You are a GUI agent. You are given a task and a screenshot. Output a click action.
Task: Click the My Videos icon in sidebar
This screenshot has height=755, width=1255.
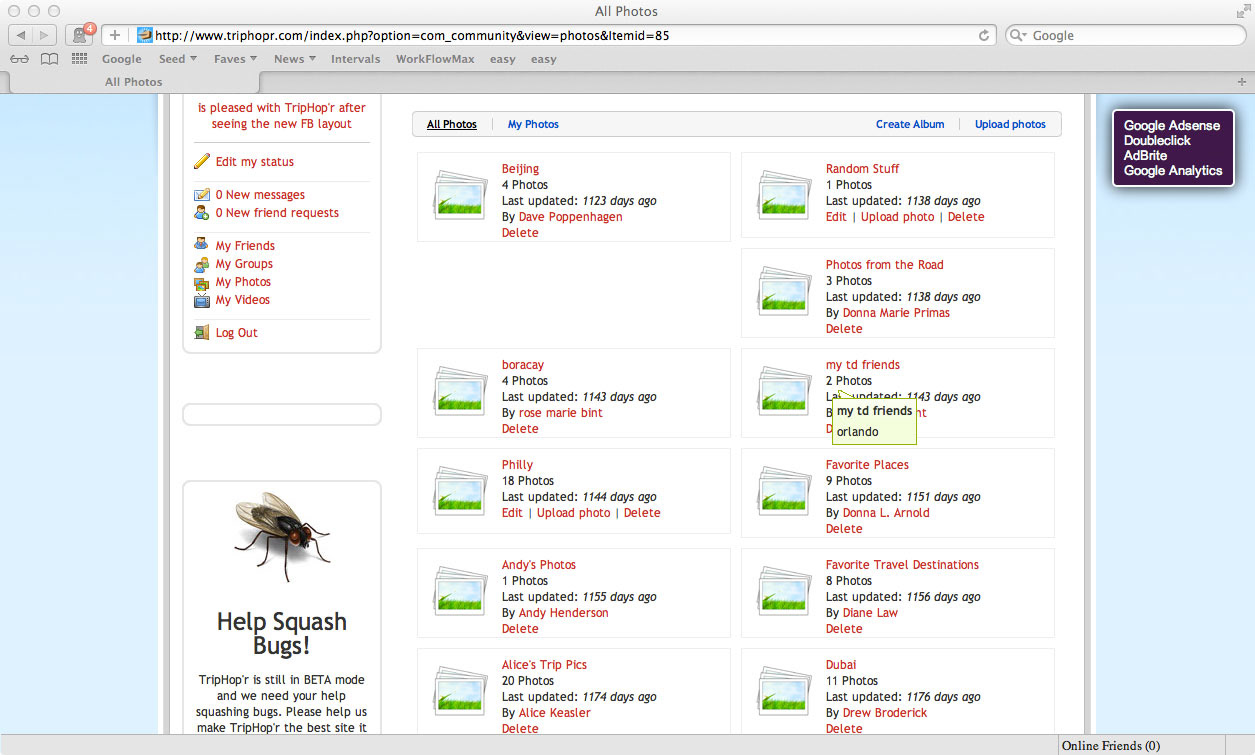click(202, 300)
